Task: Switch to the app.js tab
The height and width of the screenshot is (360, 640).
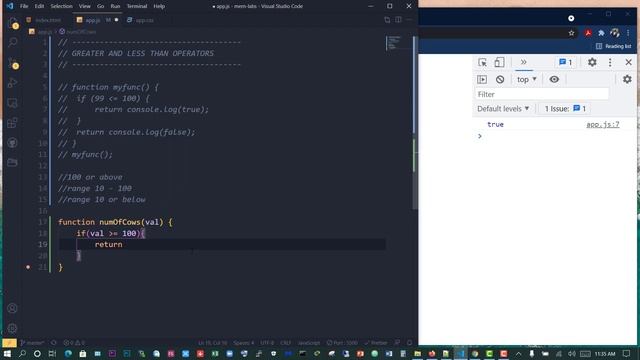Action: click(93, 20)
